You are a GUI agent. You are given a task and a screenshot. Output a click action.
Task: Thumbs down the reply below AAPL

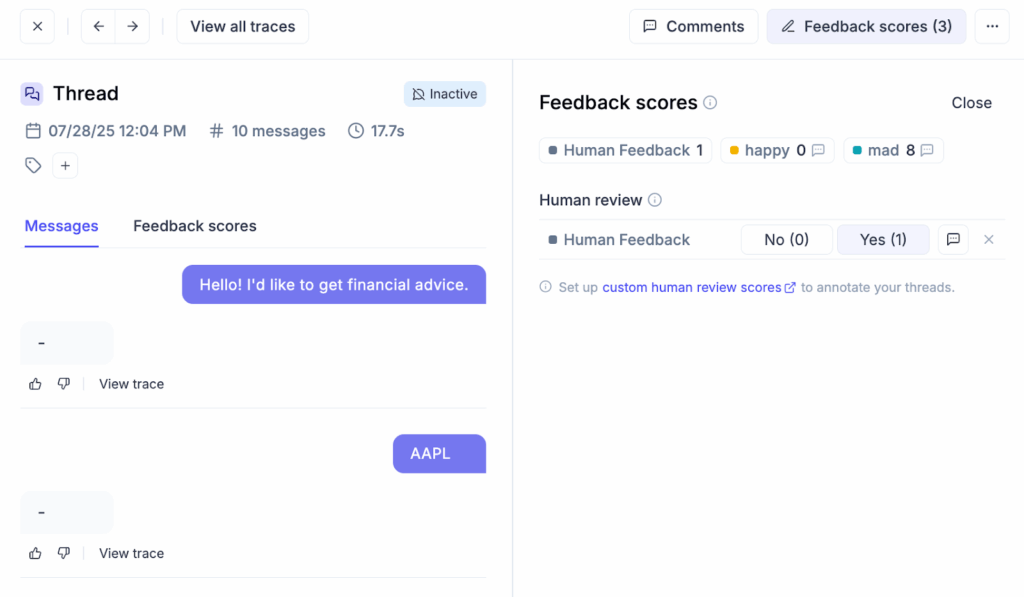click(x=64, y=553)
